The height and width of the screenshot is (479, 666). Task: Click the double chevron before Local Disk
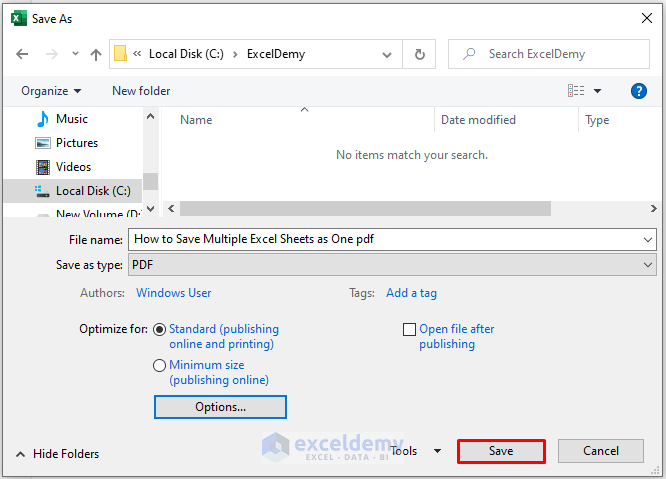[137, 54]
